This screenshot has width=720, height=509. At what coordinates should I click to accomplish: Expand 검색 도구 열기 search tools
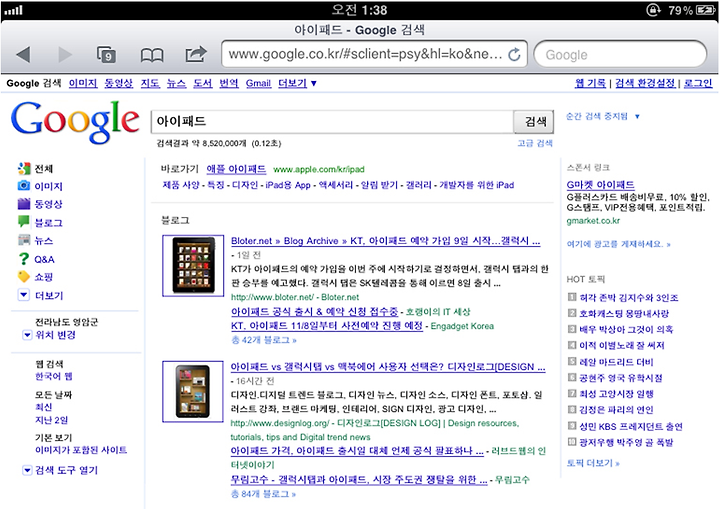(27, 470)
